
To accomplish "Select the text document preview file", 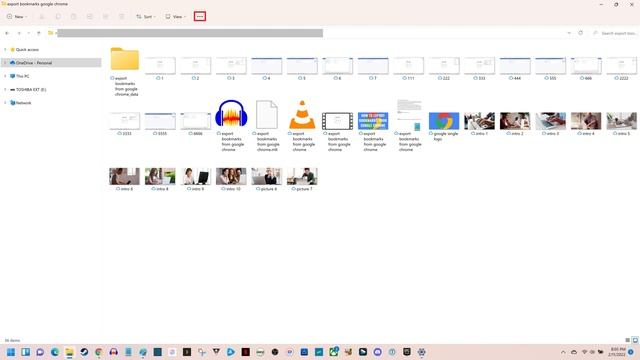I will coord(409,115).
